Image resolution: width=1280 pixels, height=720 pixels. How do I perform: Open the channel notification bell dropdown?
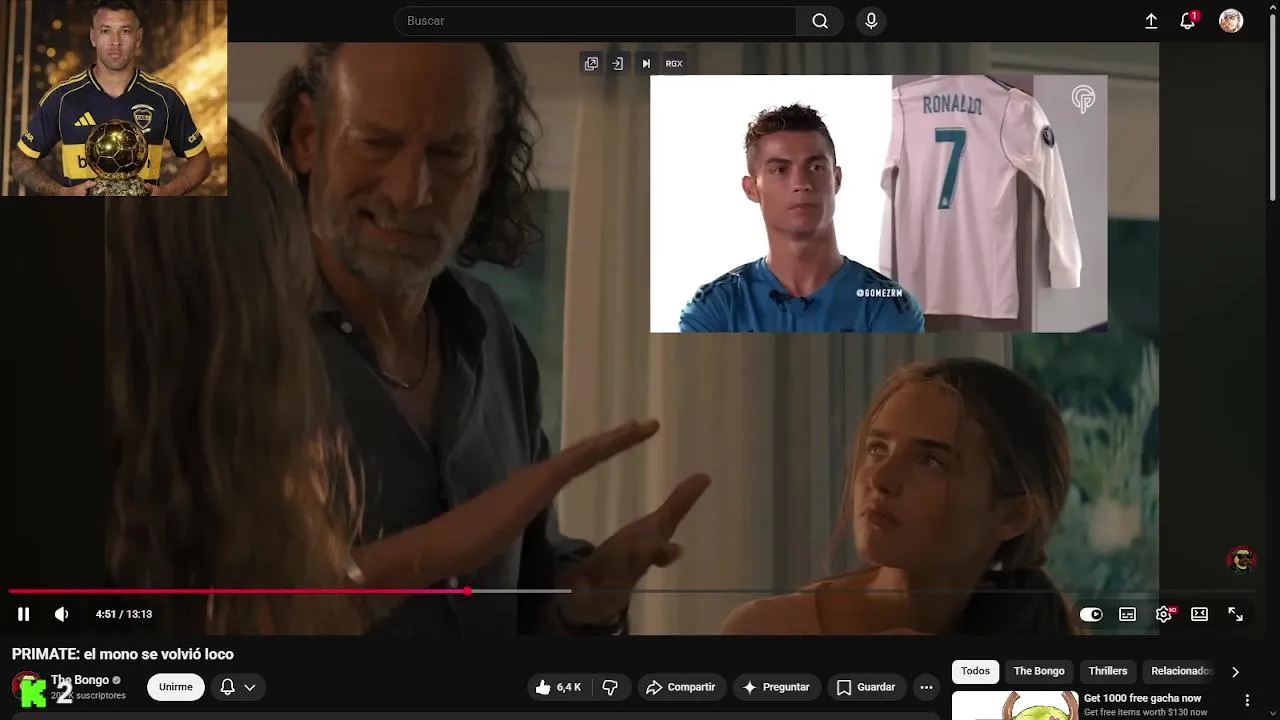[238, 687]
